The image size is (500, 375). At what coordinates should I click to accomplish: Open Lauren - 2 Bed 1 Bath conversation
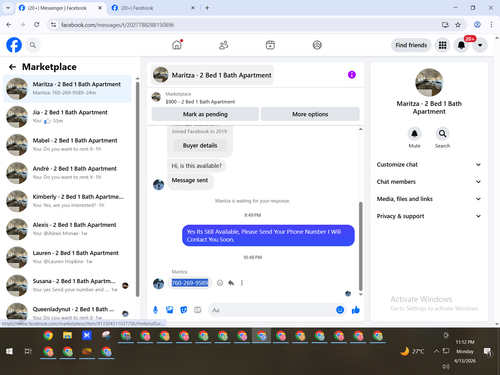pyautogui.click(x=67, y=257)
